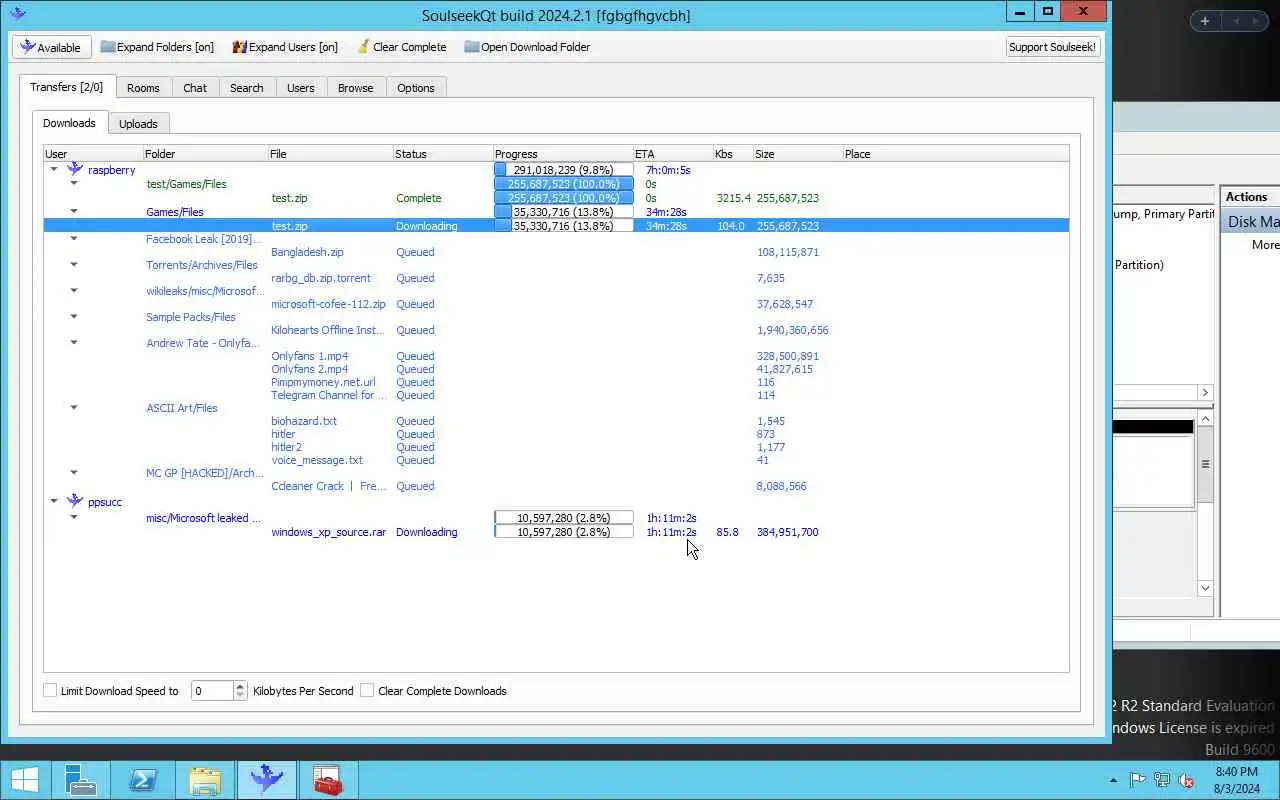Switch to the Rooms tab
Viewport: 1280px width, 800px height.
click(143, 88)
